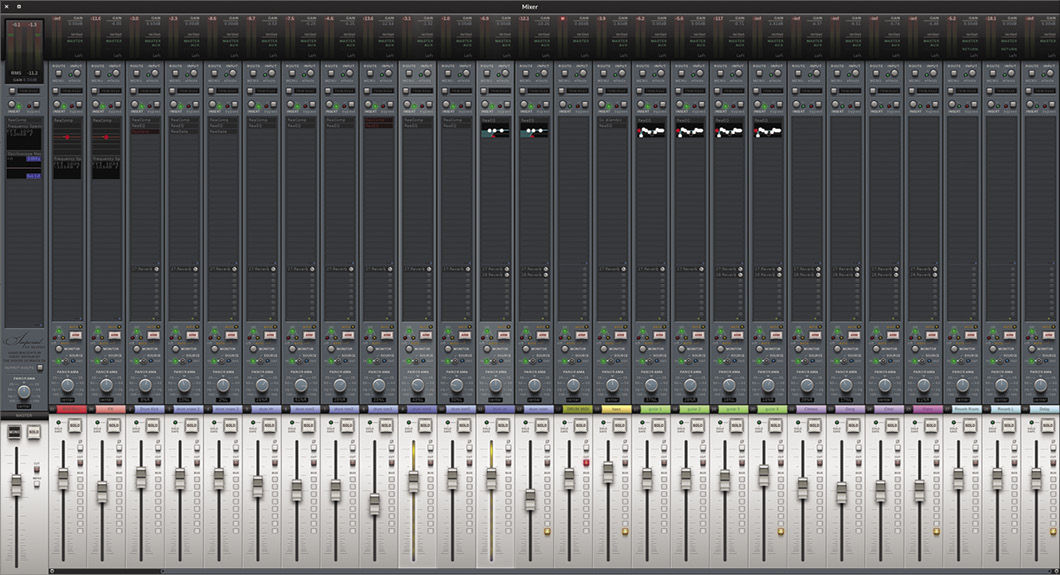This screenshot has height=575, width=1060.
Task: Click the INSERT knob on Reverb Room track
Action: click(952, 104)
